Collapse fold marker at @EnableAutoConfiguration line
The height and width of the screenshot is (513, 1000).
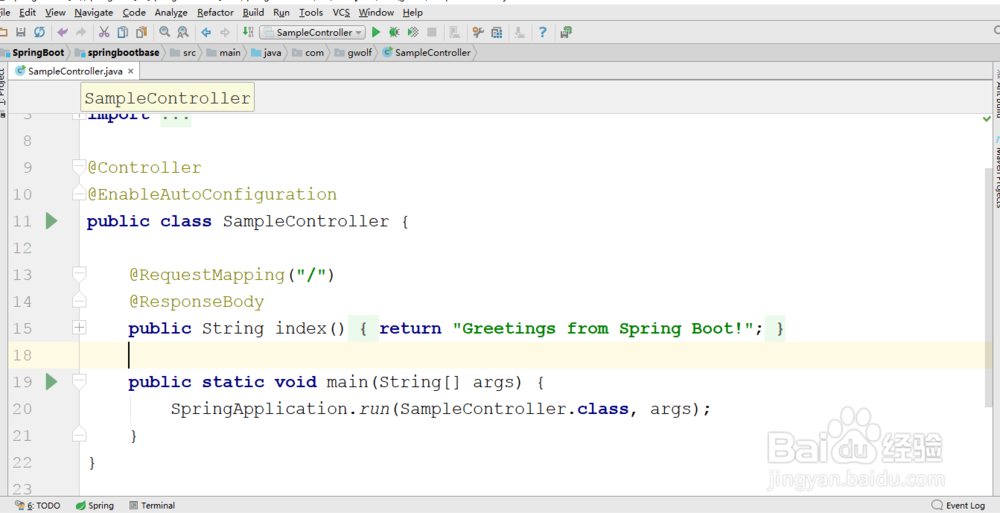click(x=78, y=193)
